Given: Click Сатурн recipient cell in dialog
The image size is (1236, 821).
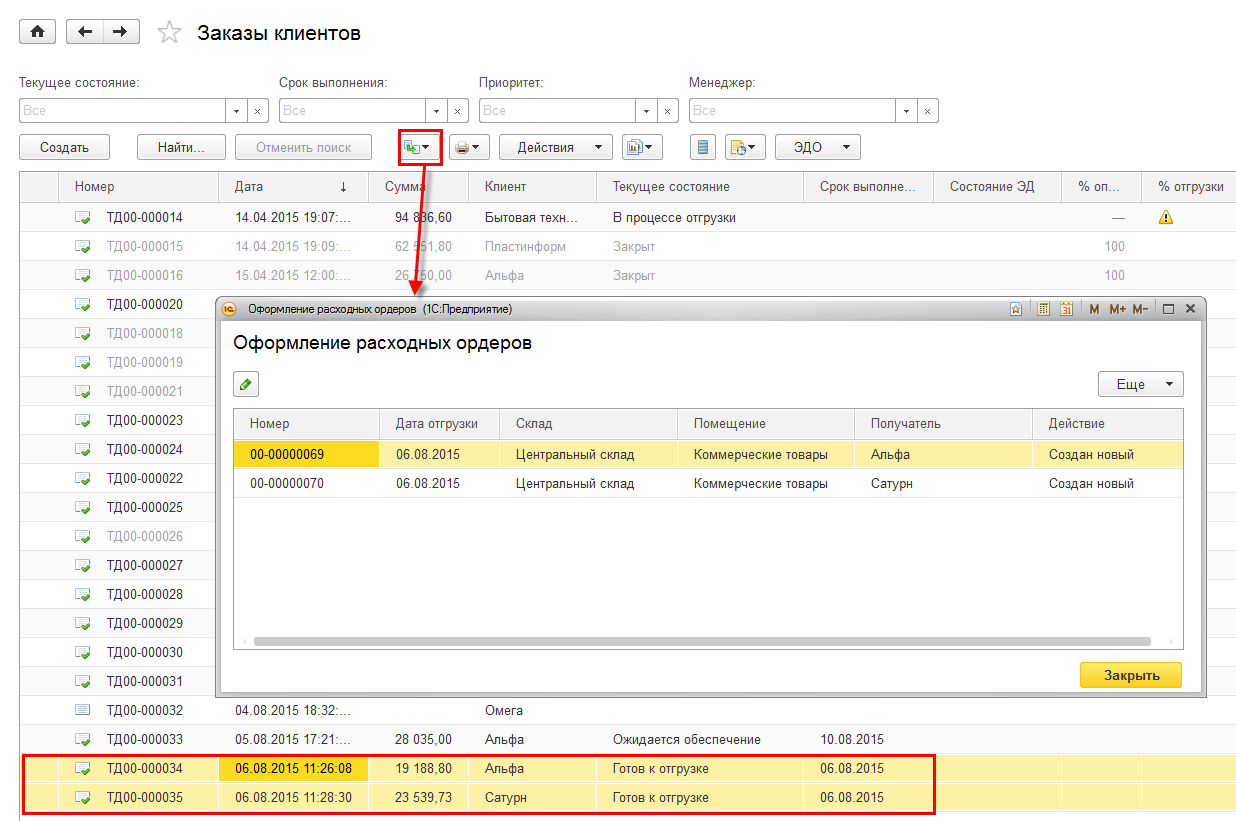Looking at the screenshot, I should (943, 483).
